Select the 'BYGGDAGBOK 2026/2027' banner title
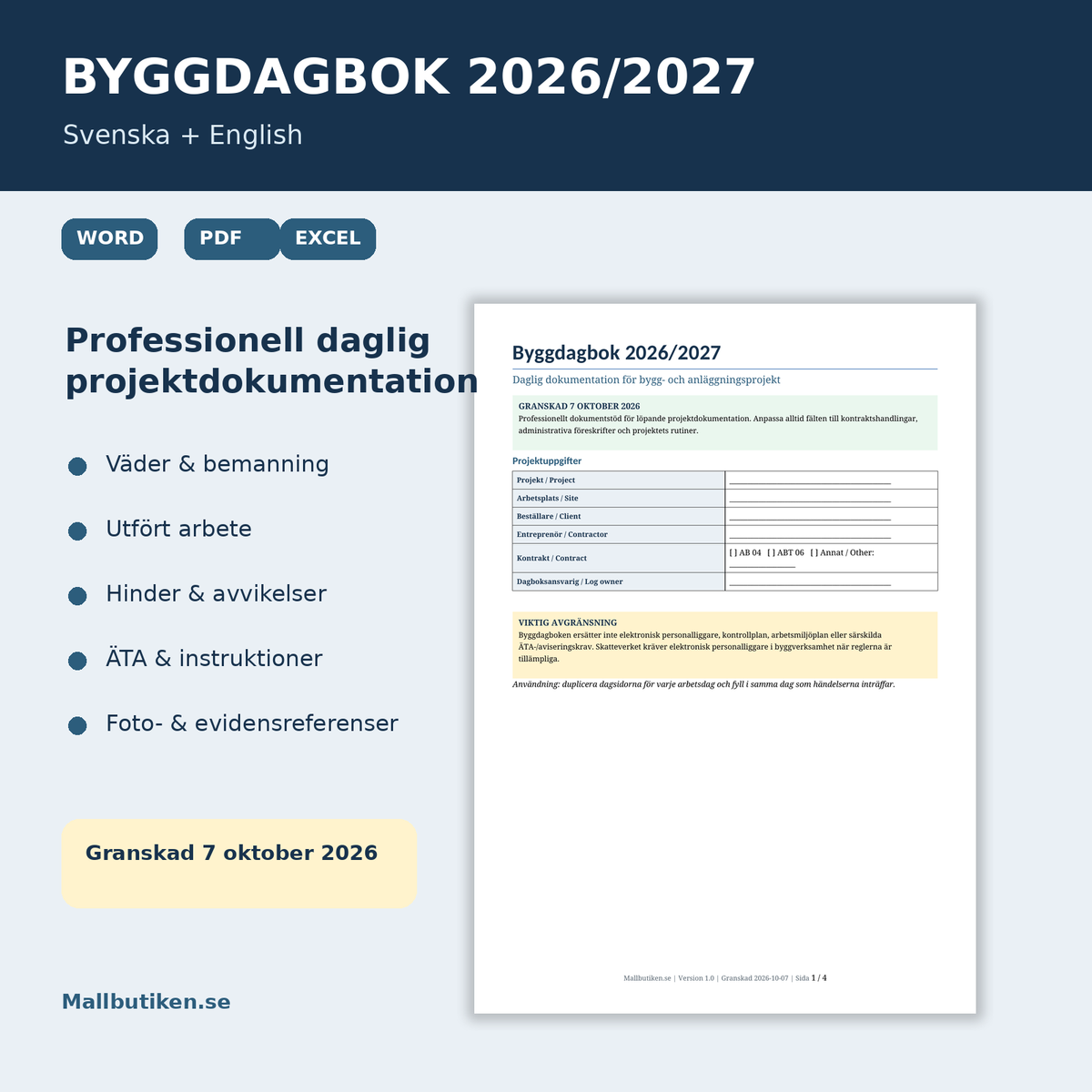 [x=409, y=76]
